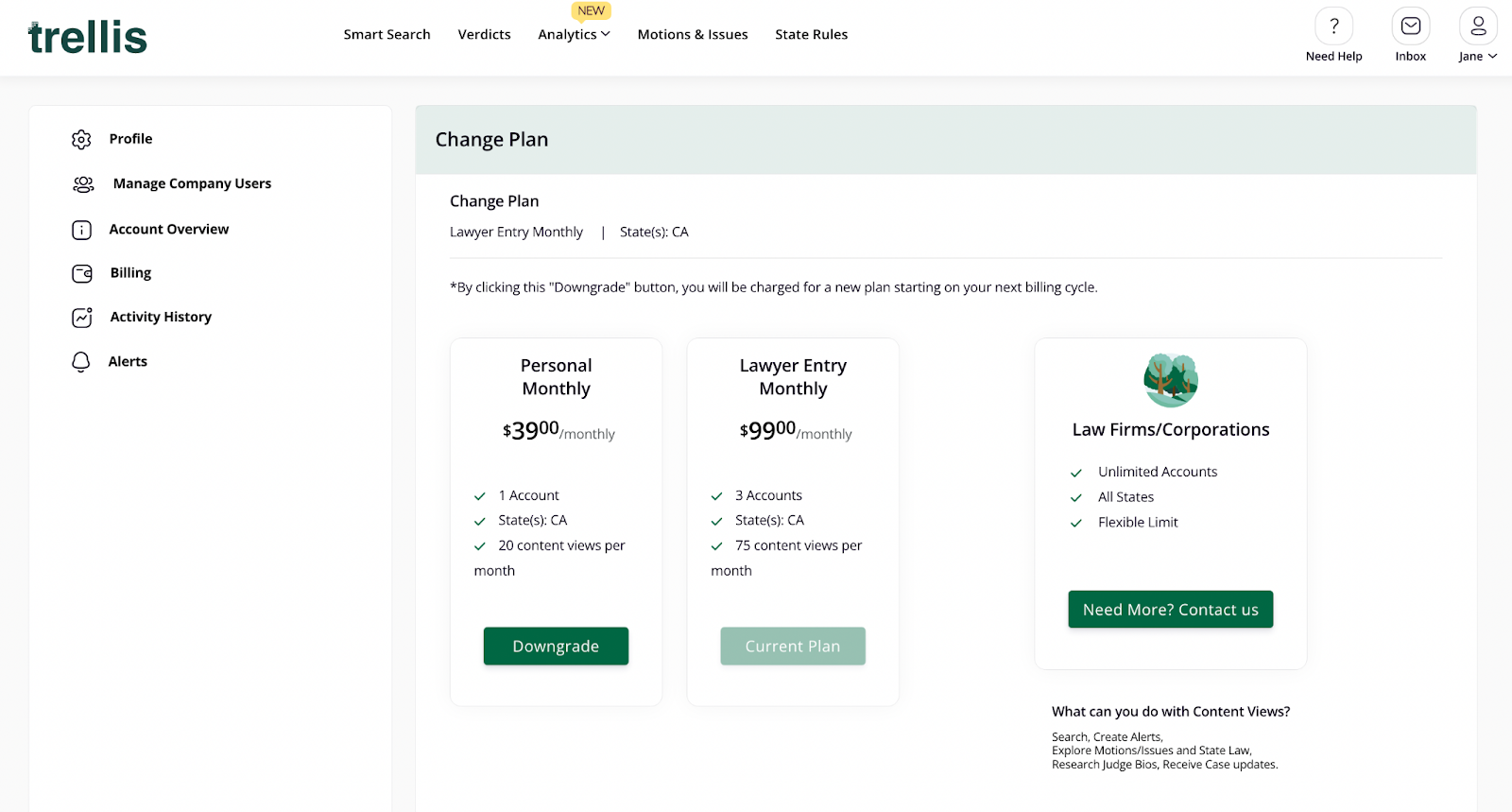Screen dimensions: 1512x812
Task: Open the Inbox envelope icon
Action: tap(1410, 26)
